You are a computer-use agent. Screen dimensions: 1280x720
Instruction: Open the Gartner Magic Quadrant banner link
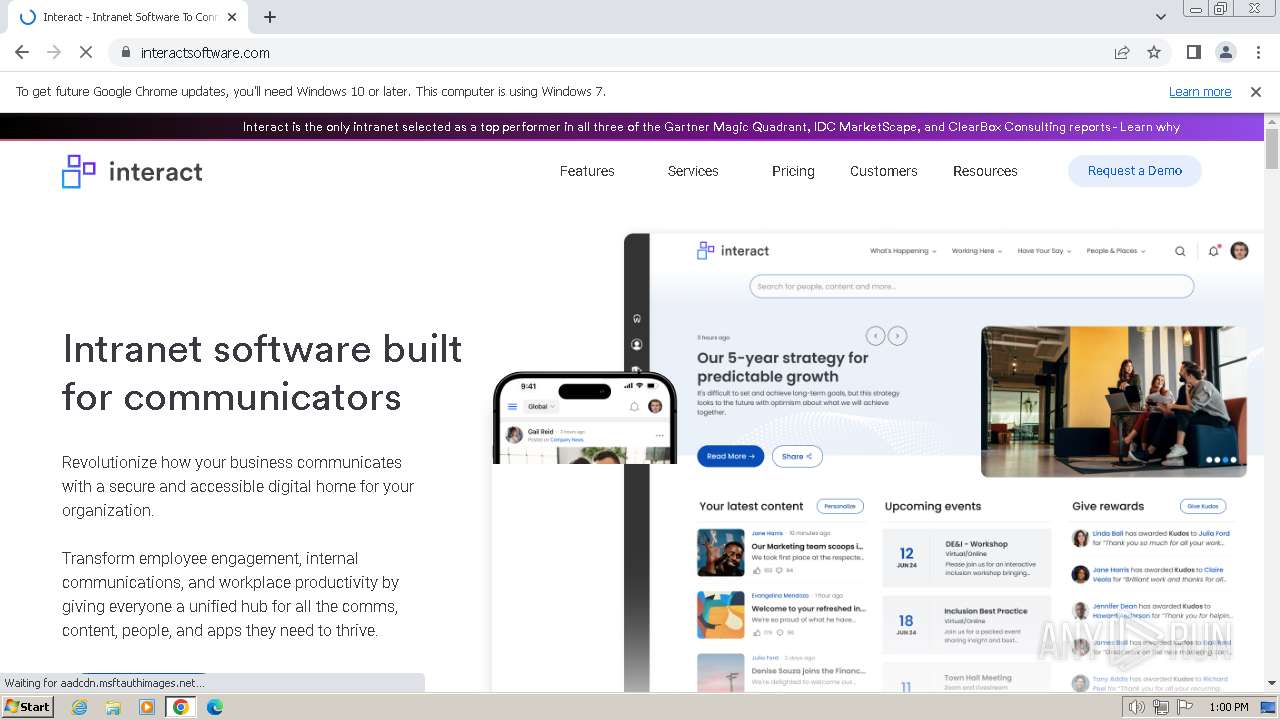click(x=711, y=127)
